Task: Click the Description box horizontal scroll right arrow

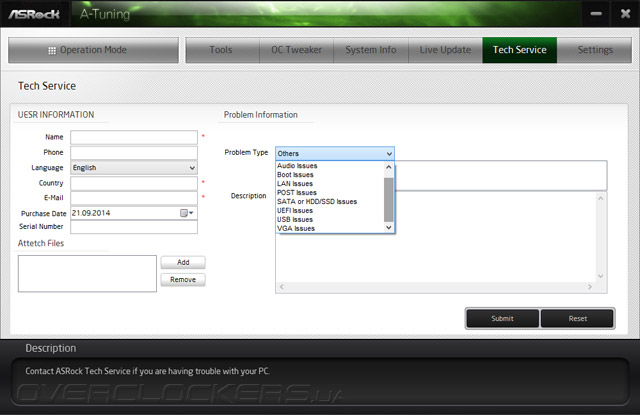Action: pos(590,287)
